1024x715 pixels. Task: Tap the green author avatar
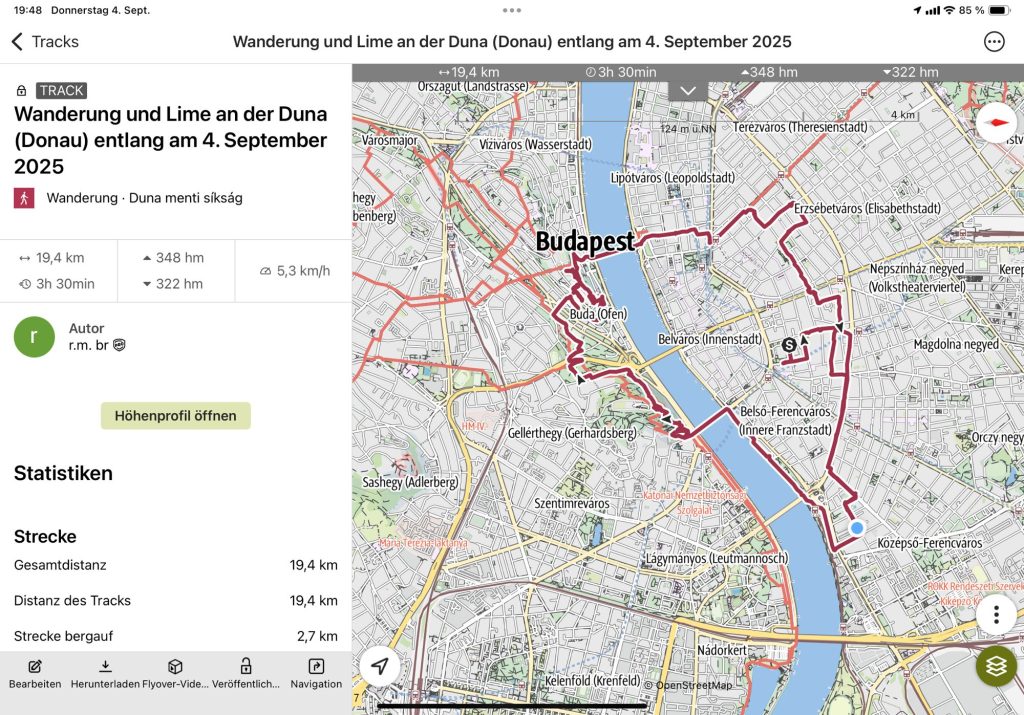35,337
